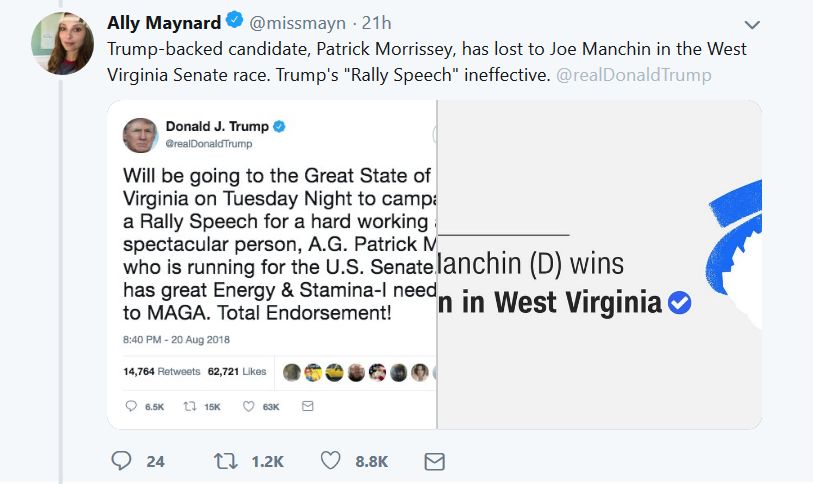
Task: Click the Direct Message envelope below the tweet
Action: (434, 461)
